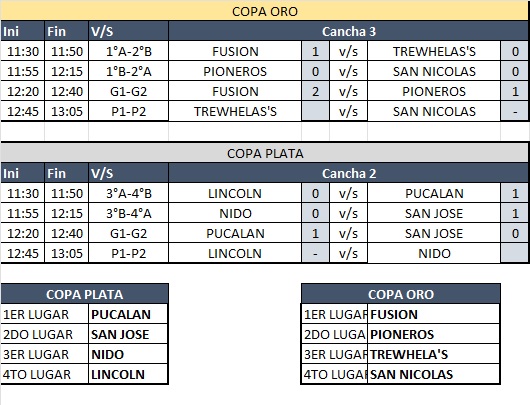The image size is (530, 405).
Task: Click the Copa Plata standings header
Action: [85, 294]
